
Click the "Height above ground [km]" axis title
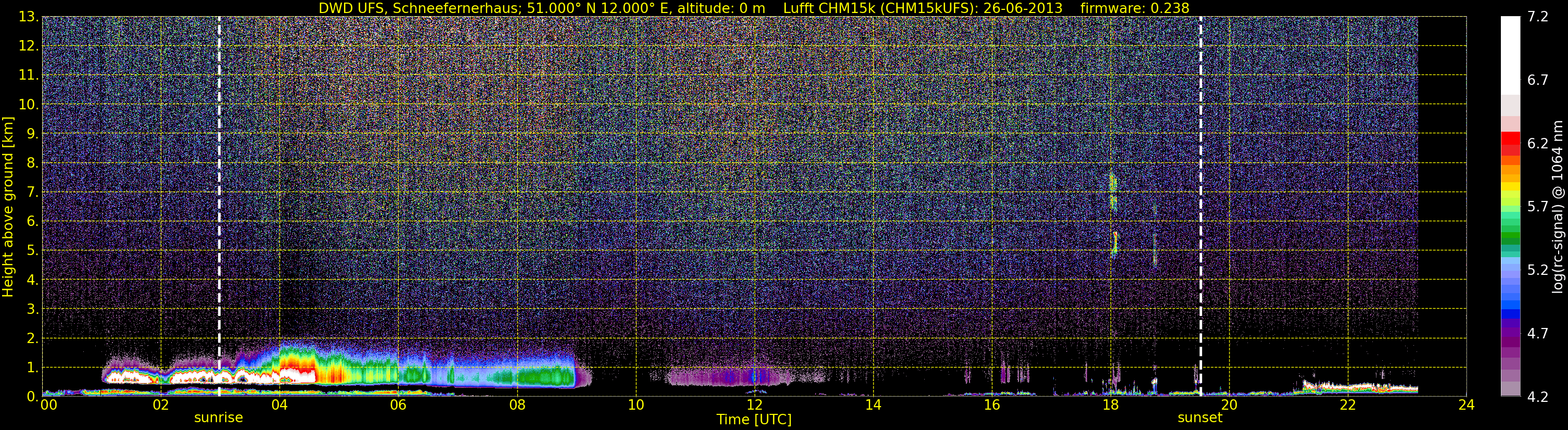[8, 207]
